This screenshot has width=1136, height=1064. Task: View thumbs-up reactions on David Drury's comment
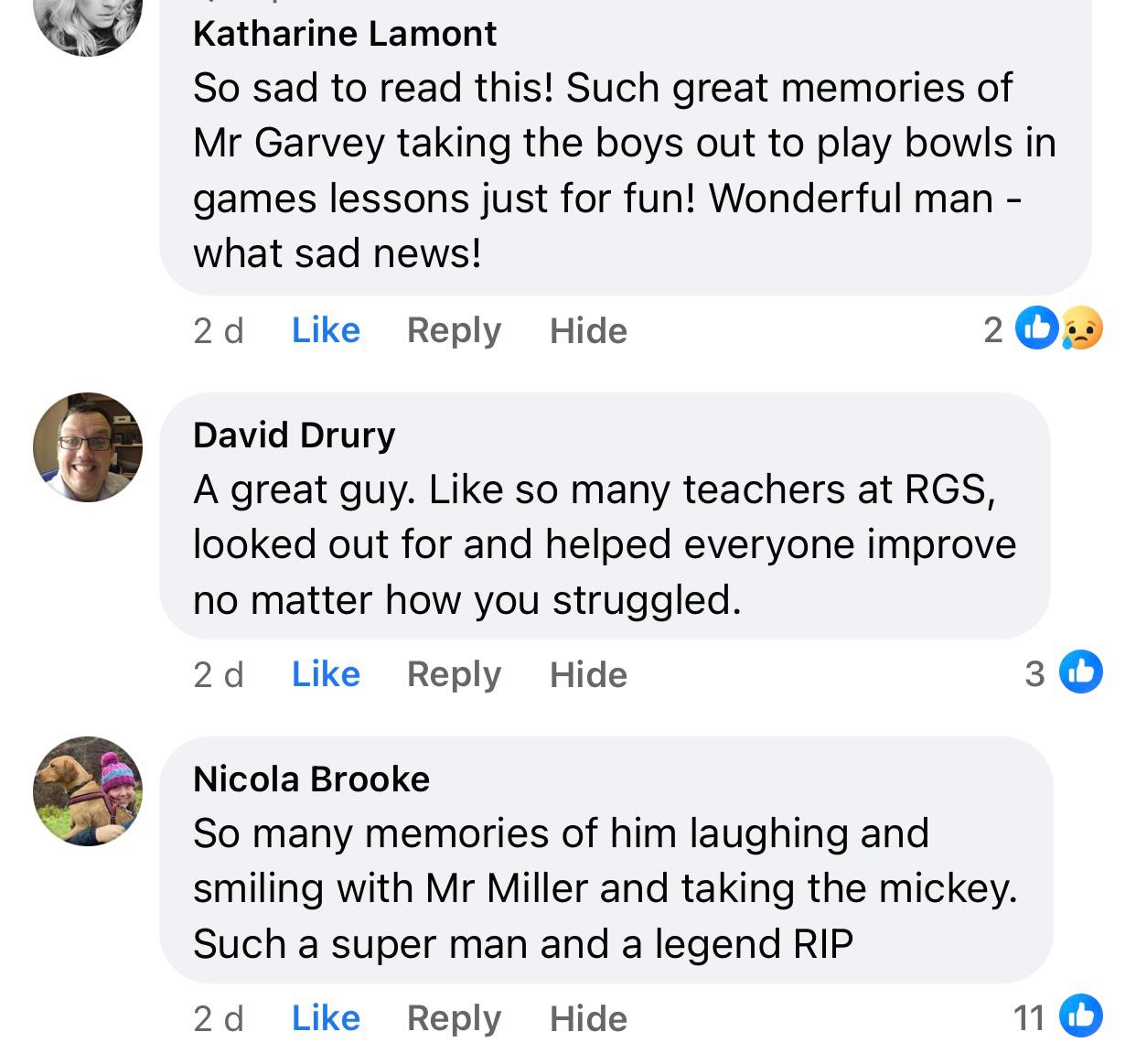(x=1081, y=672)
